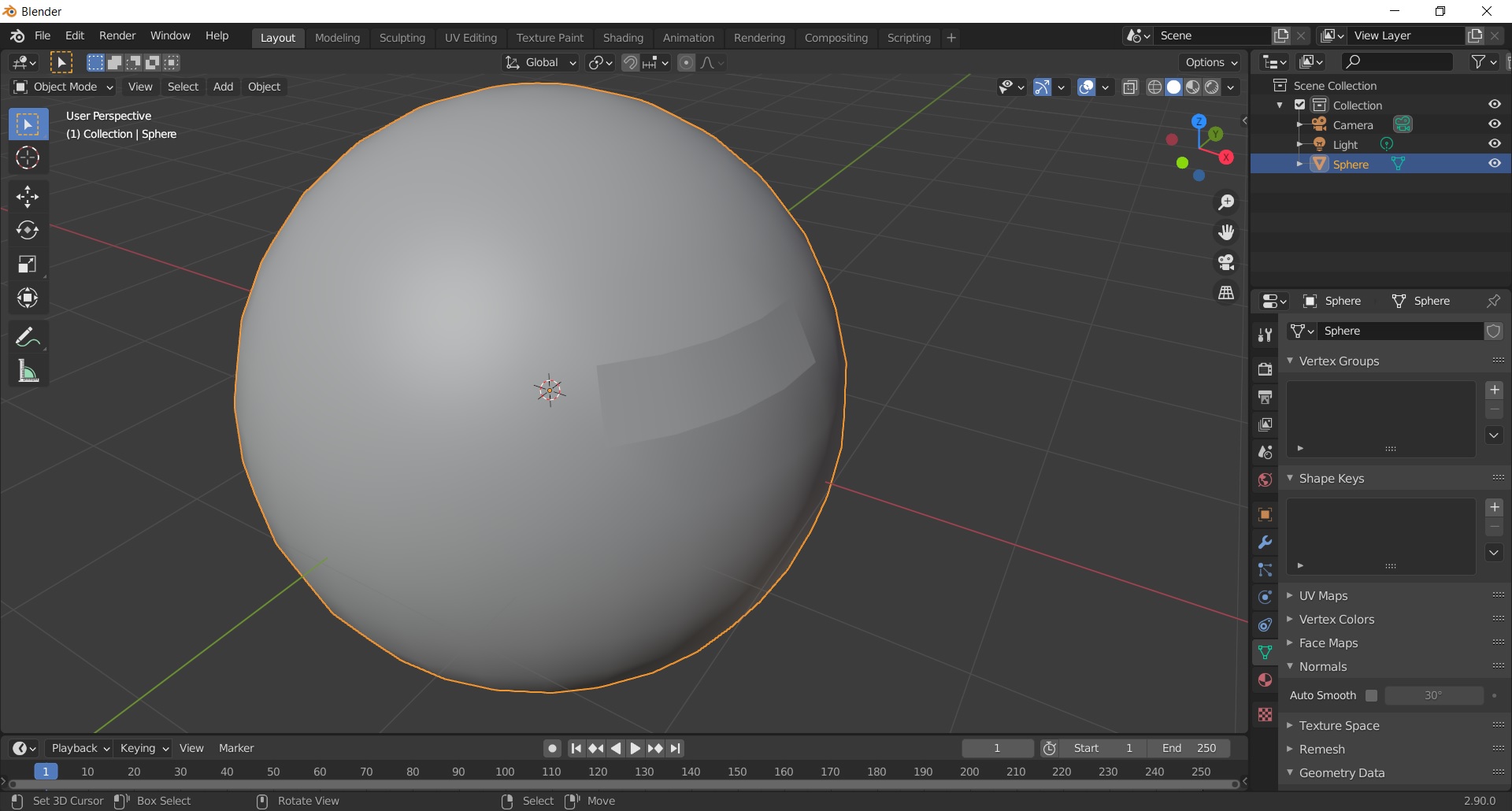Open the Texture checkerboard properties tab

coord(1265,714)
